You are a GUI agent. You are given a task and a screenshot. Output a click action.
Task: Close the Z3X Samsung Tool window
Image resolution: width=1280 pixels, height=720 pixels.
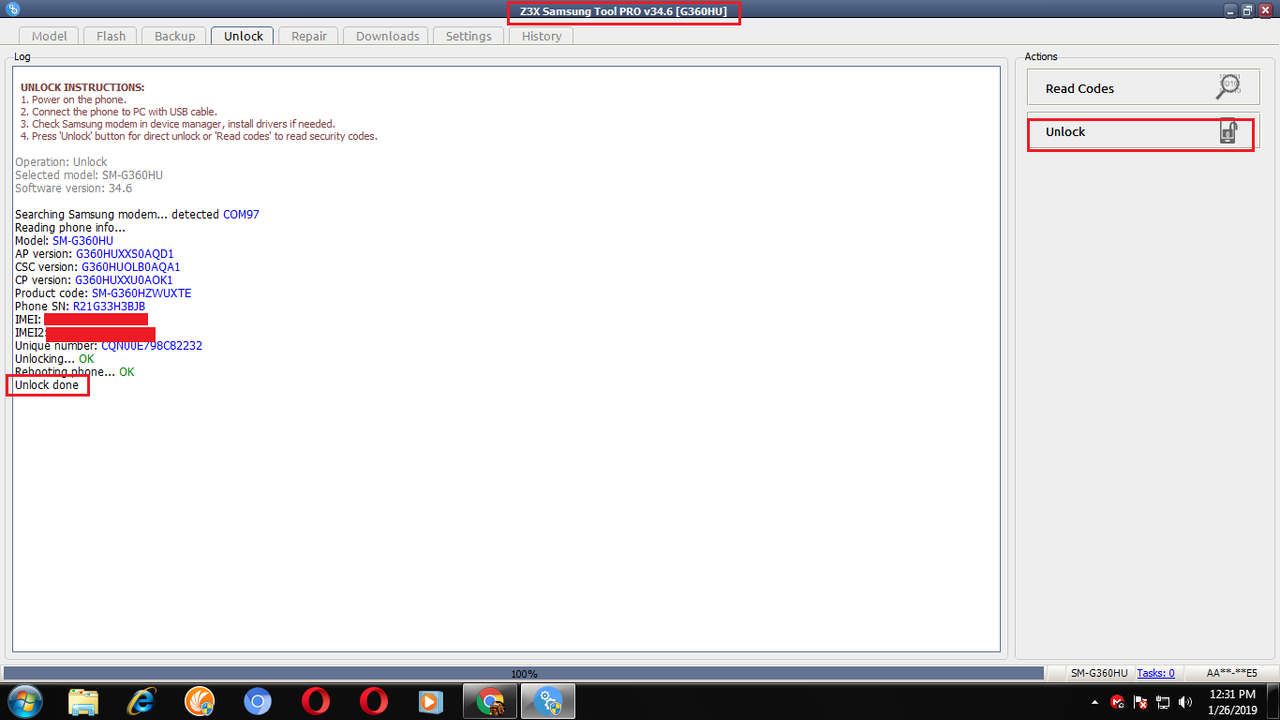pos(1266,9)
